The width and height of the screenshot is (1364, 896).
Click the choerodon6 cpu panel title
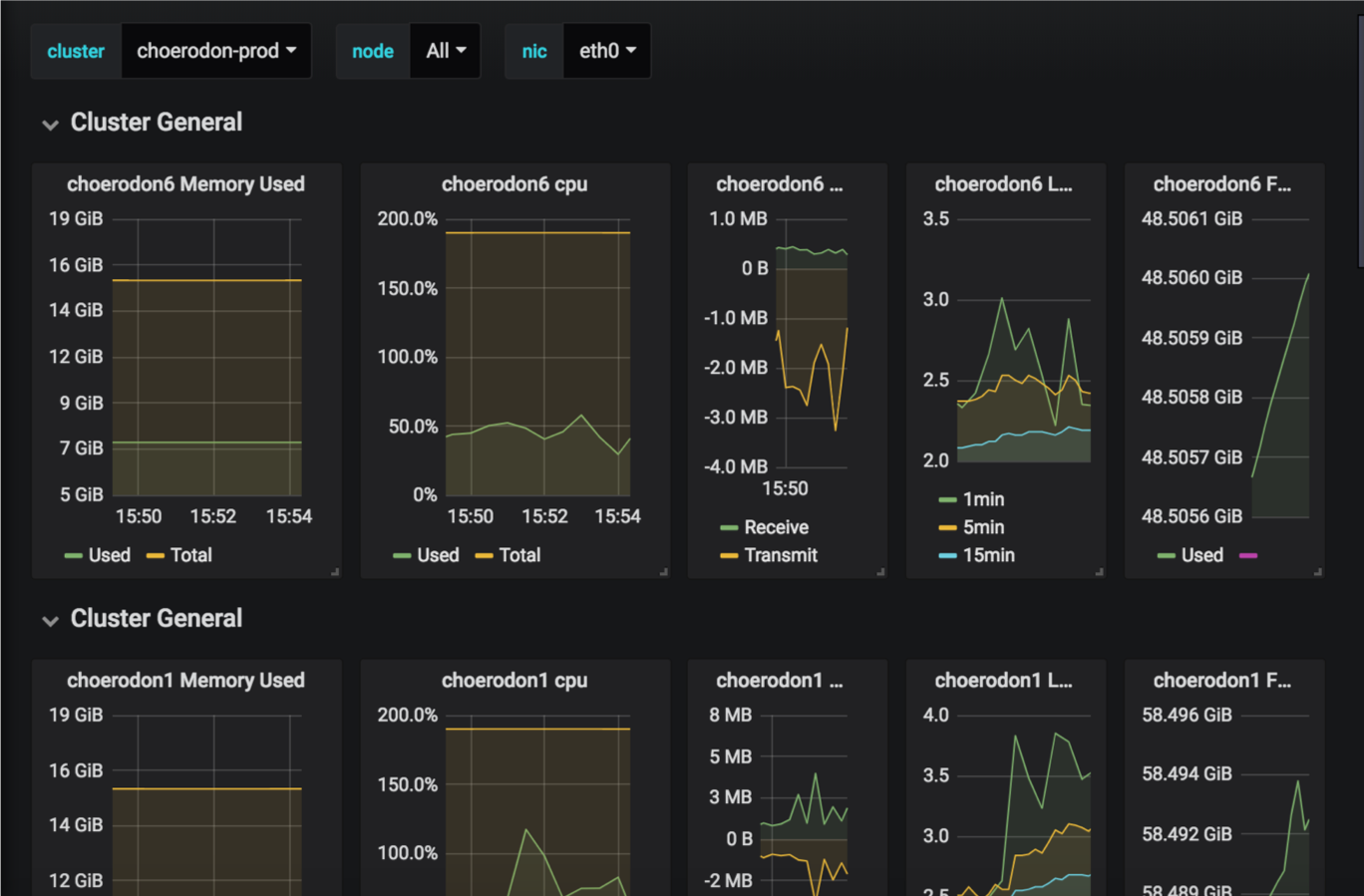coord(514,184)
